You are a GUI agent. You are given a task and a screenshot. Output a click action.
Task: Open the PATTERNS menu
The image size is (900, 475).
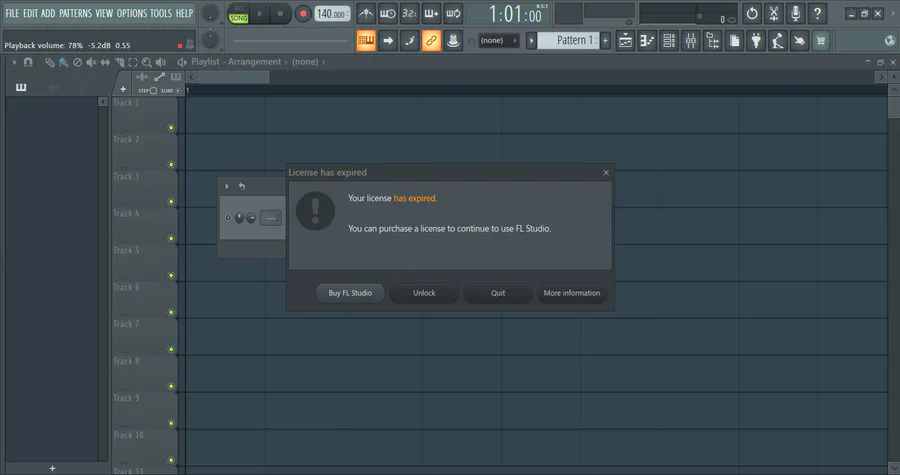pos(75,13)
